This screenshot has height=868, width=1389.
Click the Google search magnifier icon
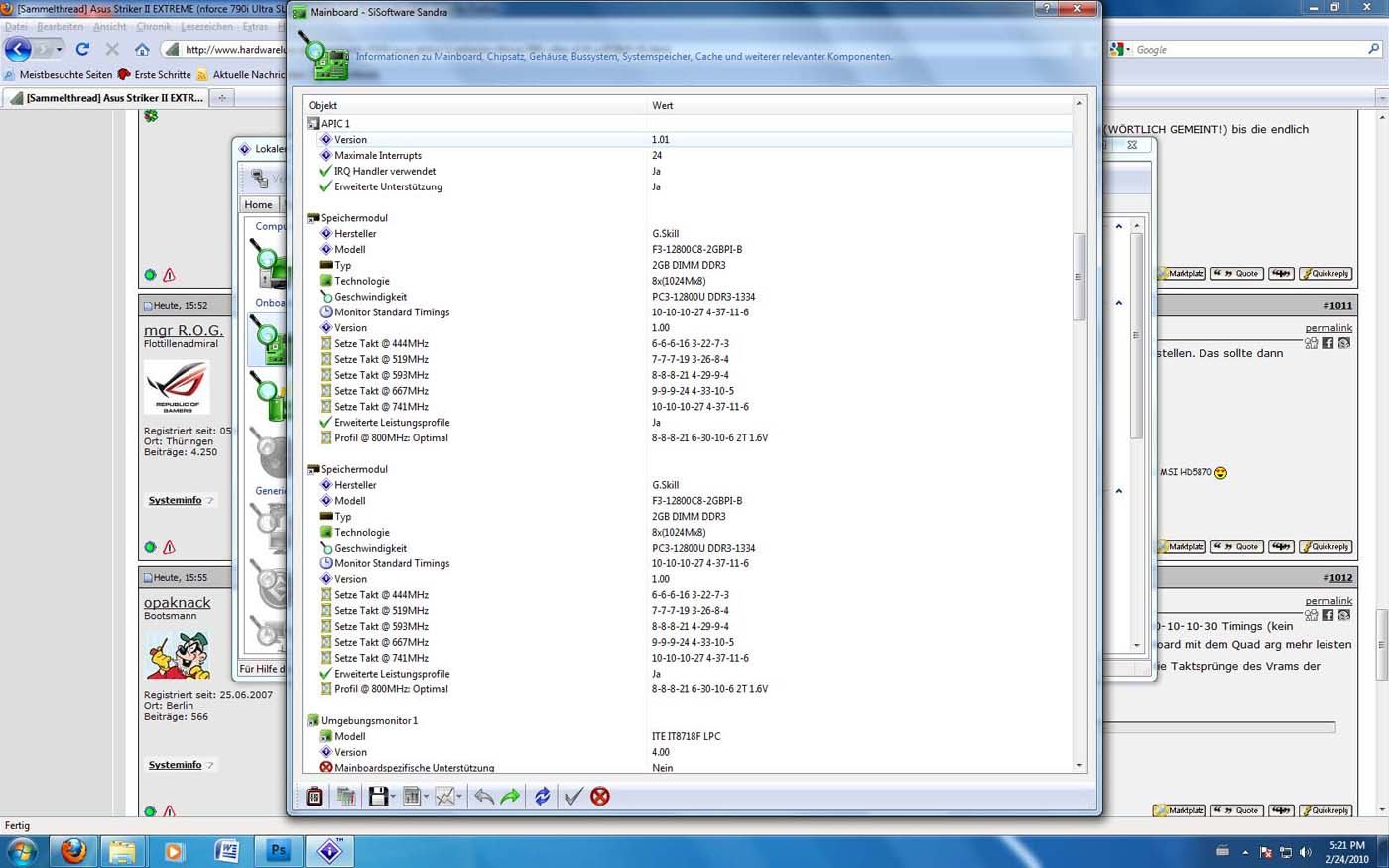[1374, 49]
